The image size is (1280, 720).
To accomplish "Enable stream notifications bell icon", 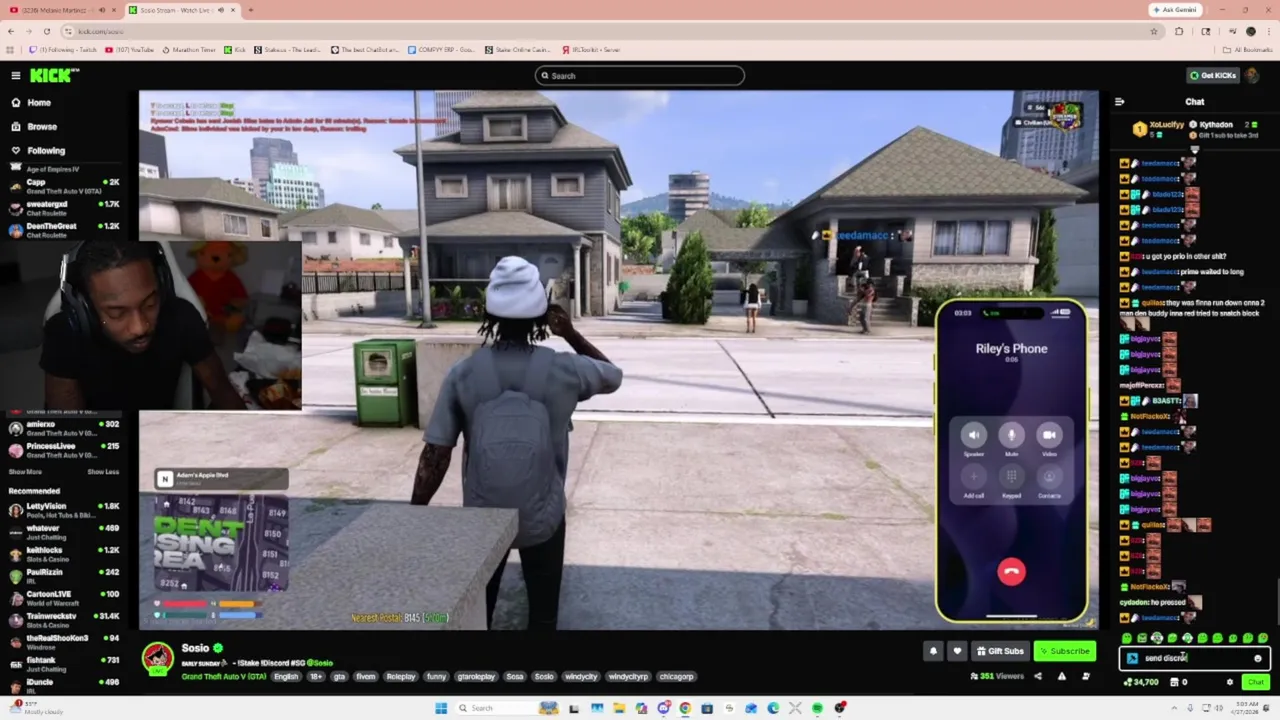I will pyautogui.click(x=933, y=651).
